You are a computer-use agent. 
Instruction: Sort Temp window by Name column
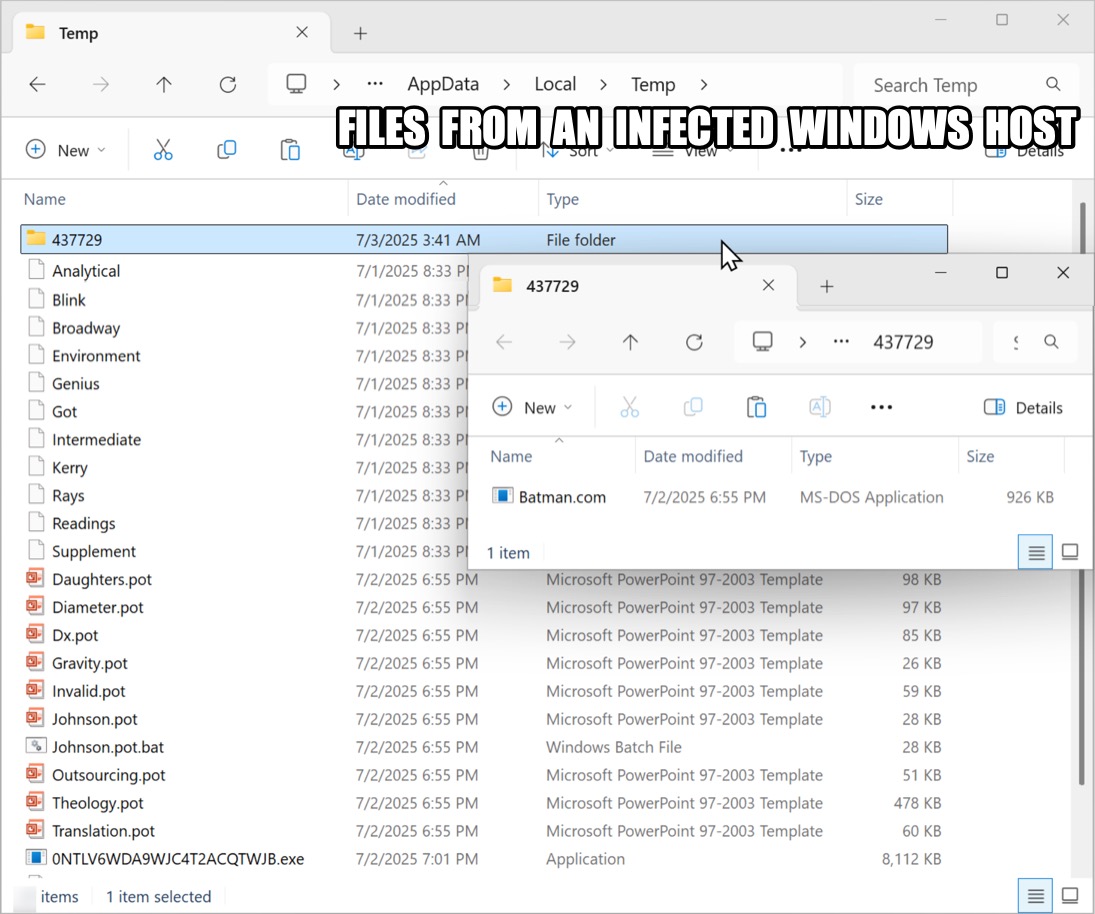45,199
